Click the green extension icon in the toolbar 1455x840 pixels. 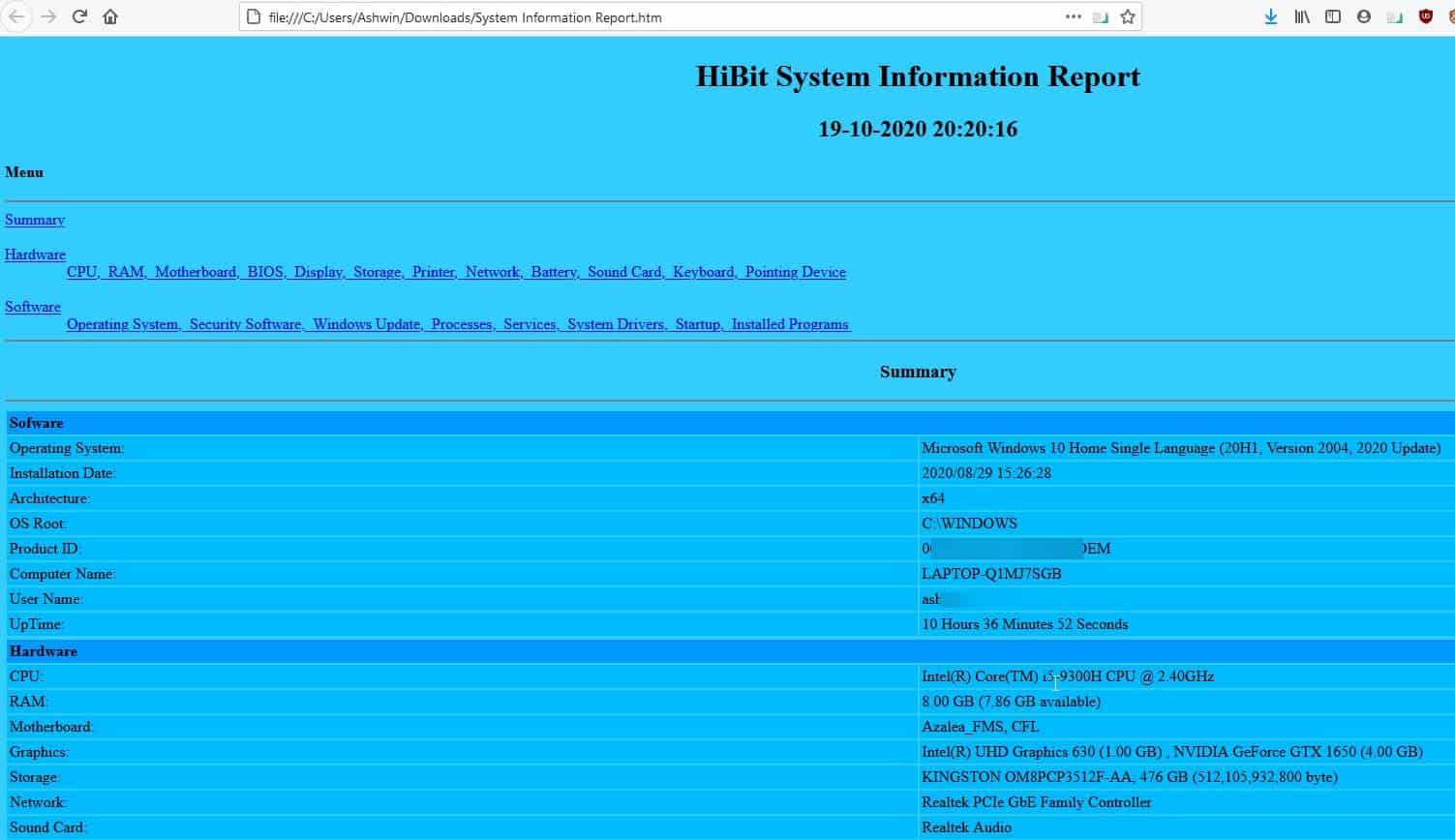pos(1394,16)
